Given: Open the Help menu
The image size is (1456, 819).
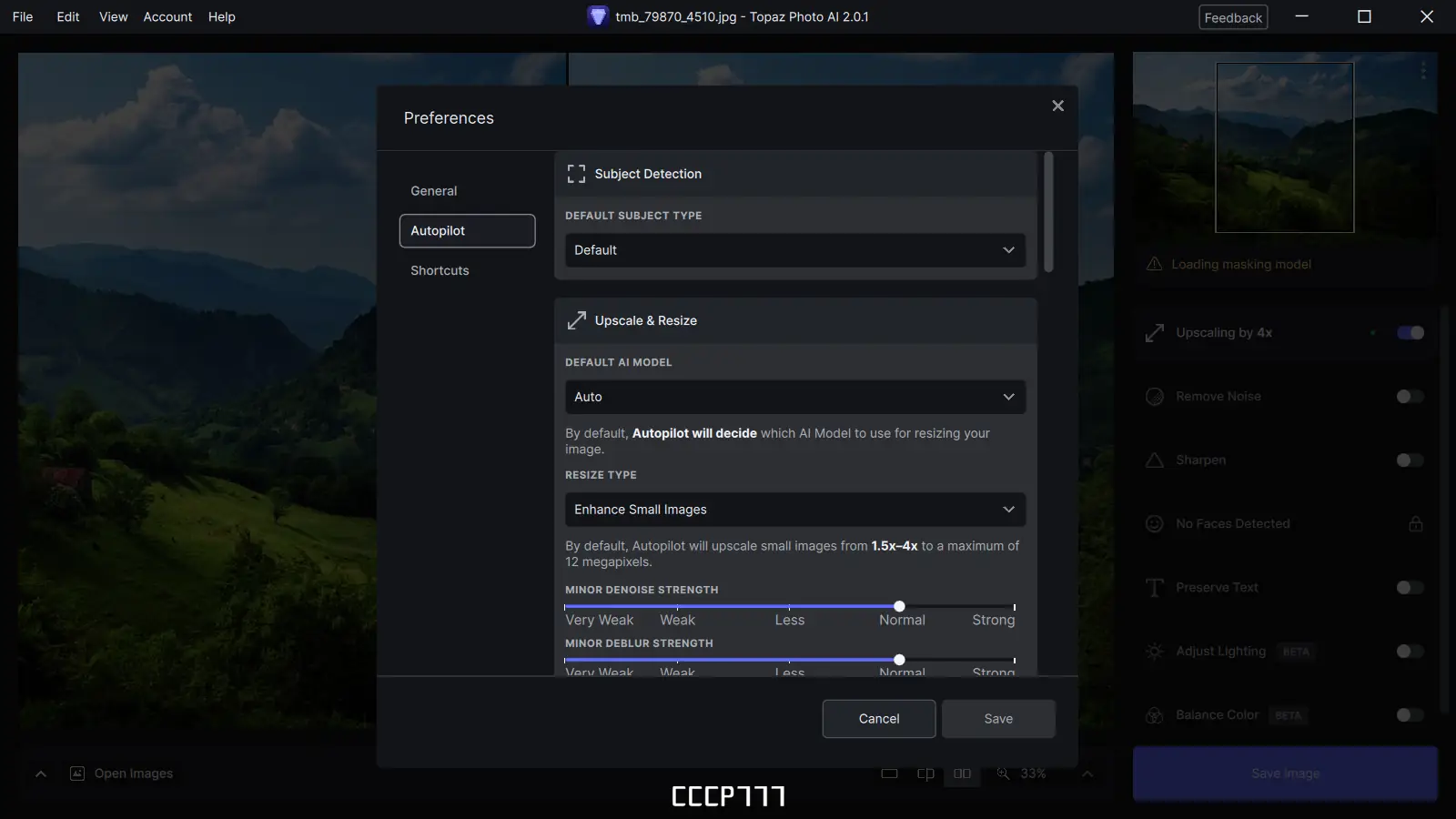Looking at the screenshot, I should click(x=222, y=16).
